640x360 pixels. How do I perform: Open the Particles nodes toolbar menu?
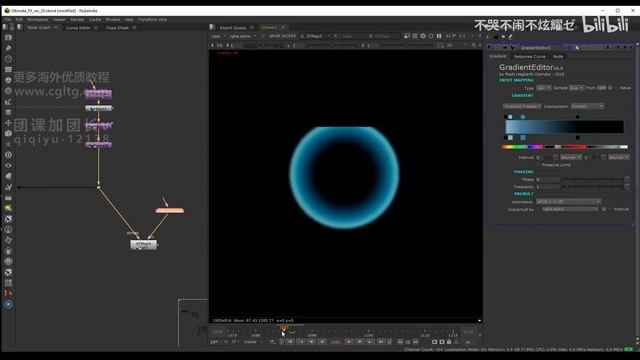[8, 144]
